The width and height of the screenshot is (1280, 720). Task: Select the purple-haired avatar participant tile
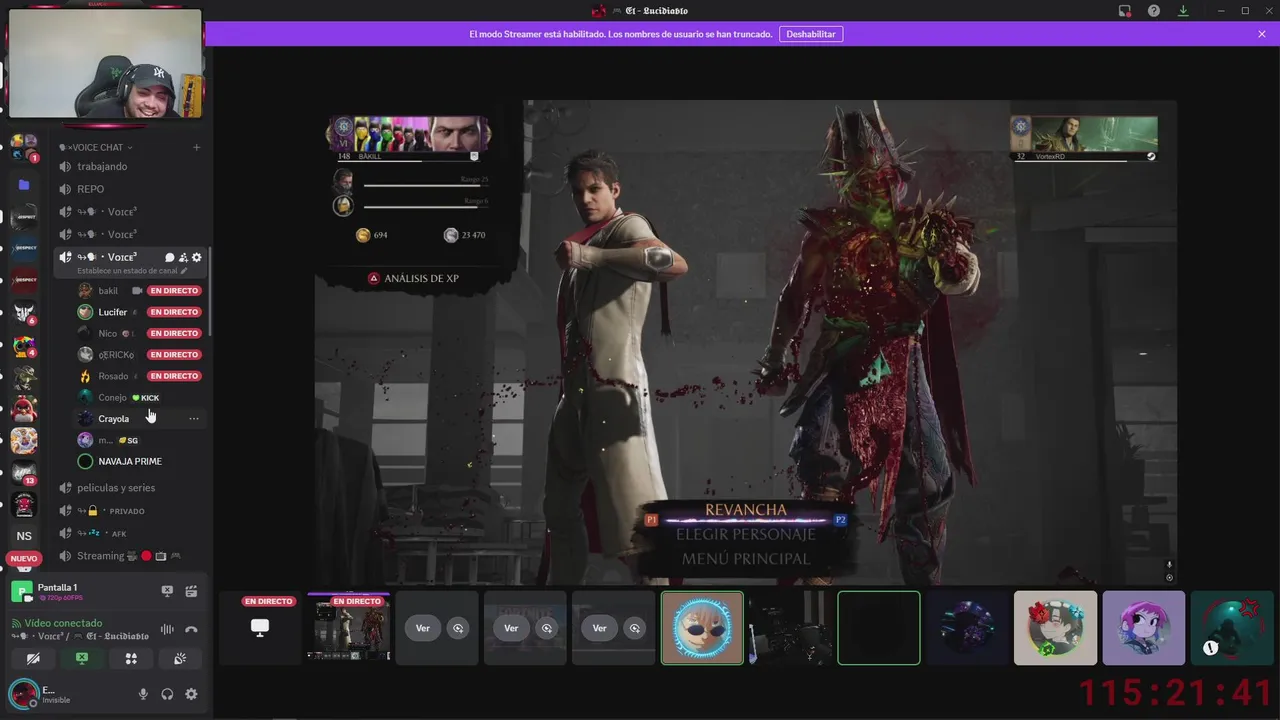click(1143, 628)
